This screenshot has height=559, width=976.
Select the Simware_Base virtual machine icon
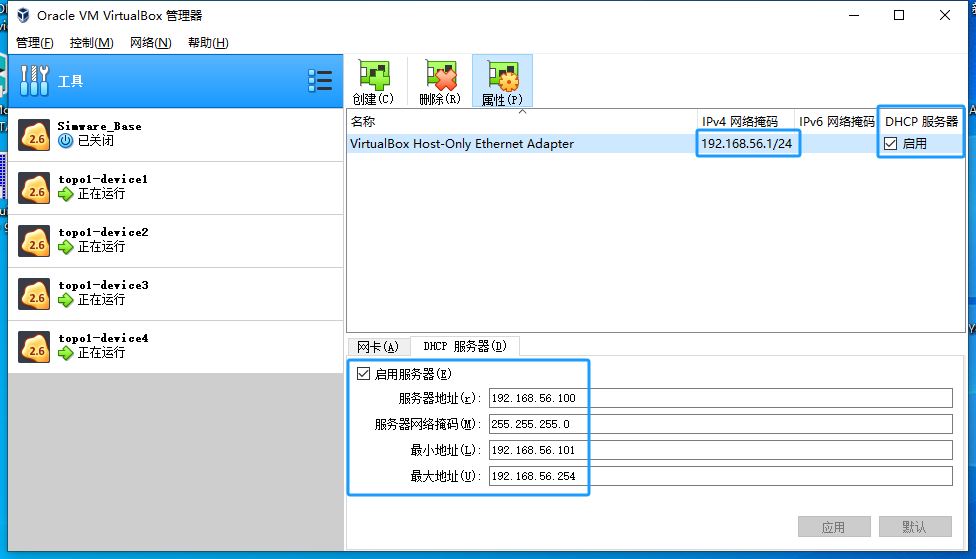coord(35,134)
